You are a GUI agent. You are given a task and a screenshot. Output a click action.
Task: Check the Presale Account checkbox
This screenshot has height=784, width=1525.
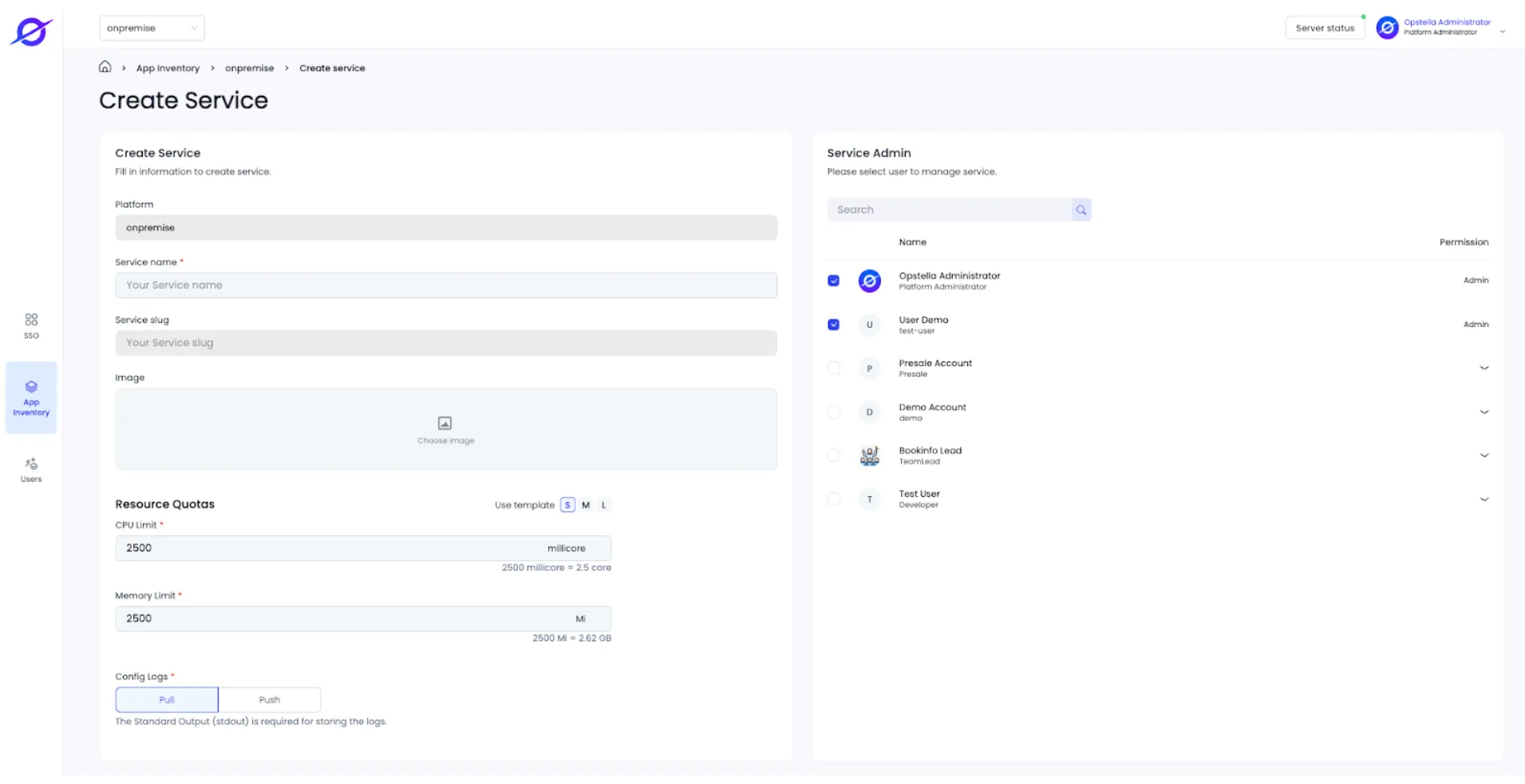(833, 368)
